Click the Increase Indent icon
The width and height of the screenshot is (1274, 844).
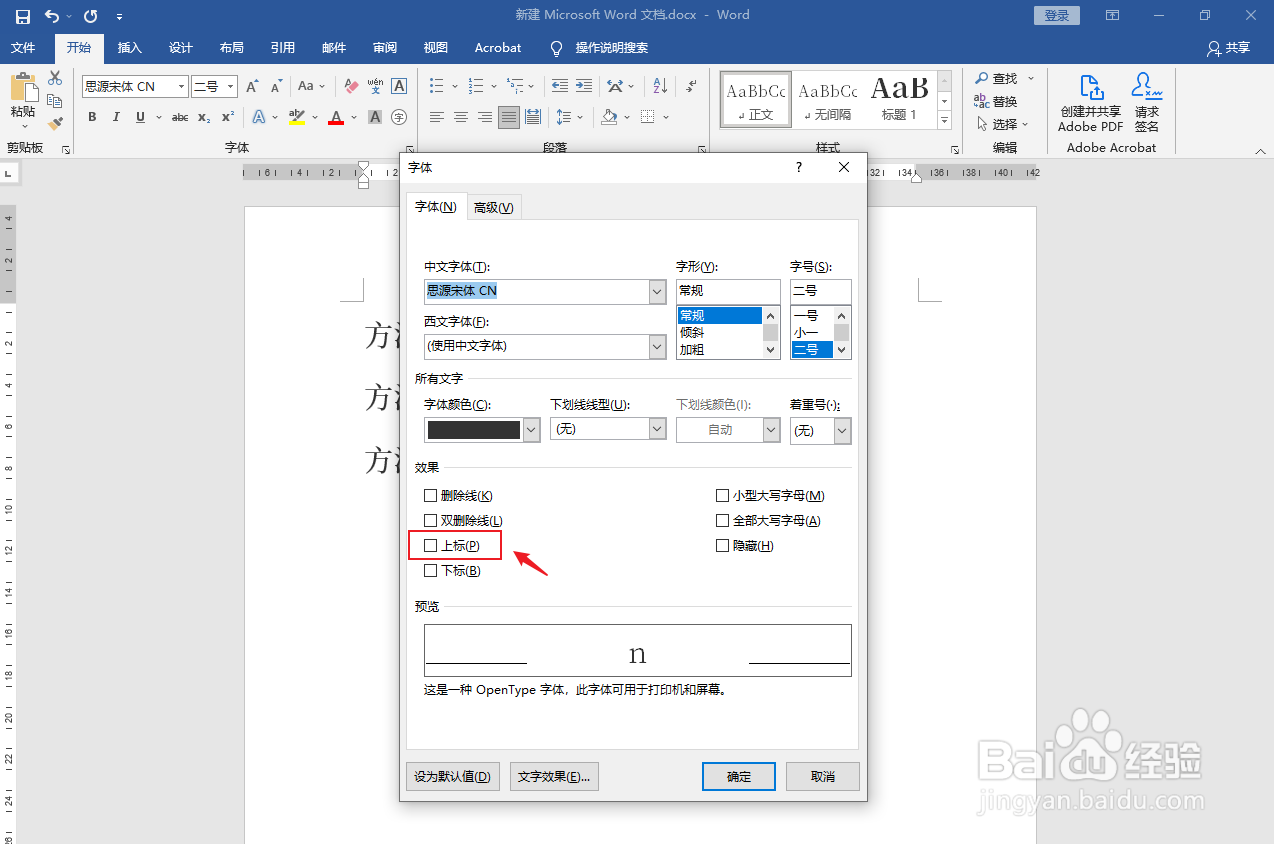[584, 87]
